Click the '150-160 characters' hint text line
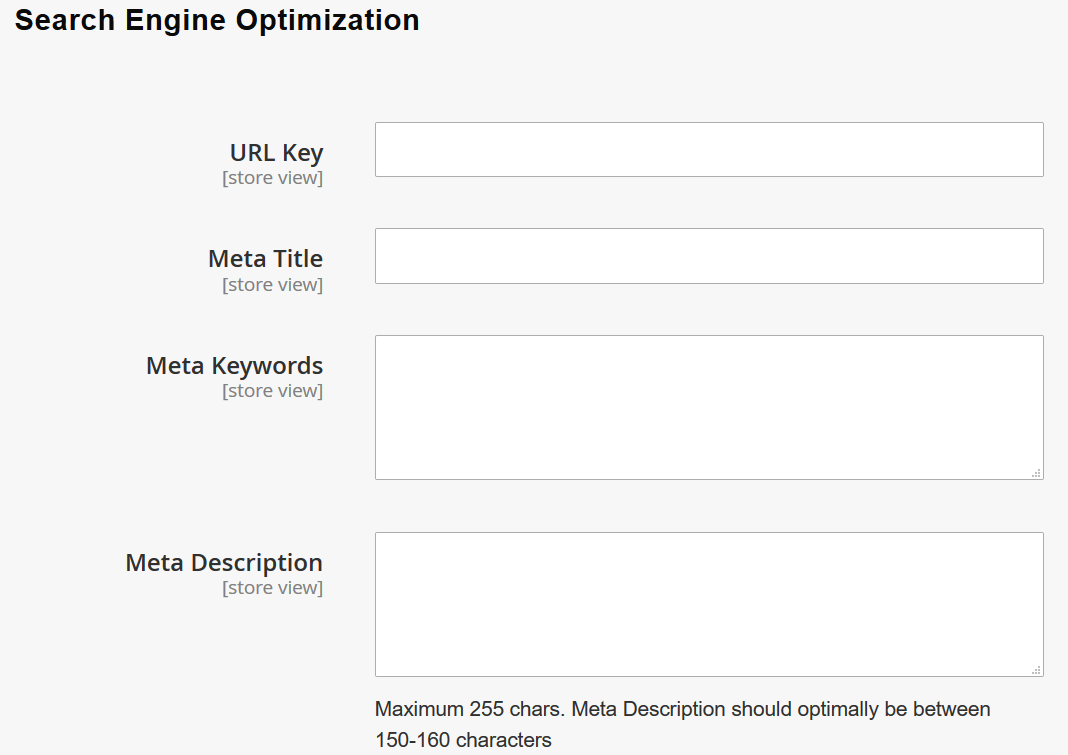This screenshot has width=1068, height=755. [x=463, y=741]
